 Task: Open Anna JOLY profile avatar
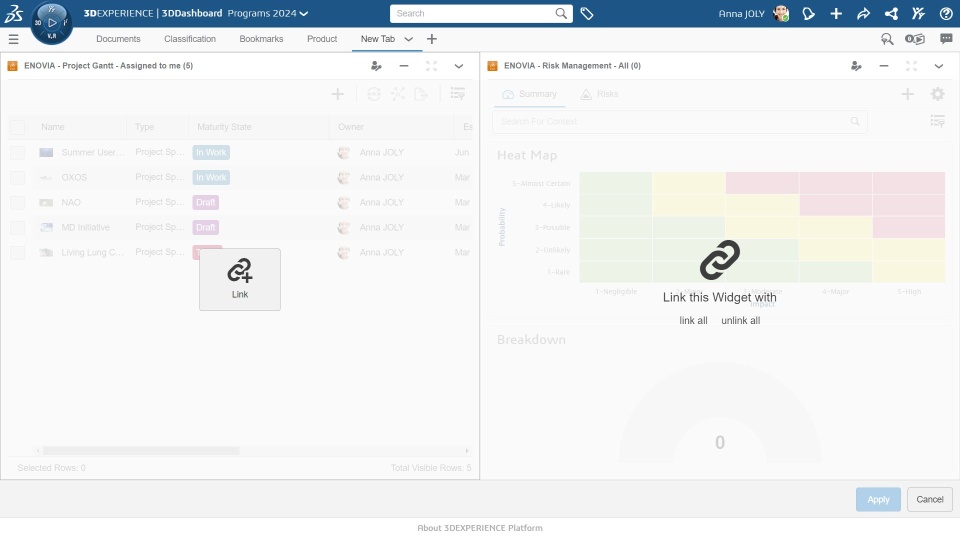point(781,13)
